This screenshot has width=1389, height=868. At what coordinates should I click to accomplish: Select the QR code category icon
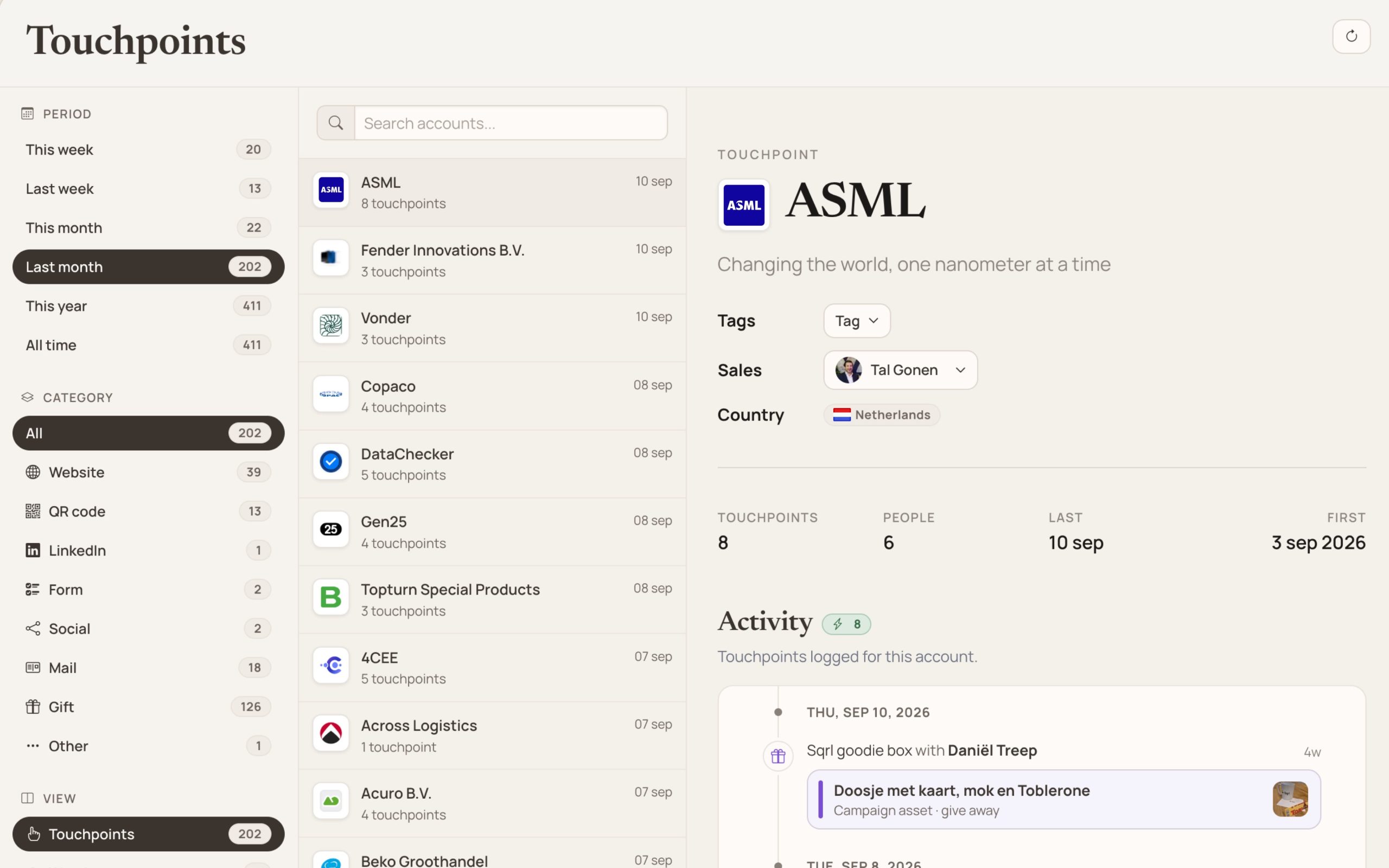click(x=33, y=511)
